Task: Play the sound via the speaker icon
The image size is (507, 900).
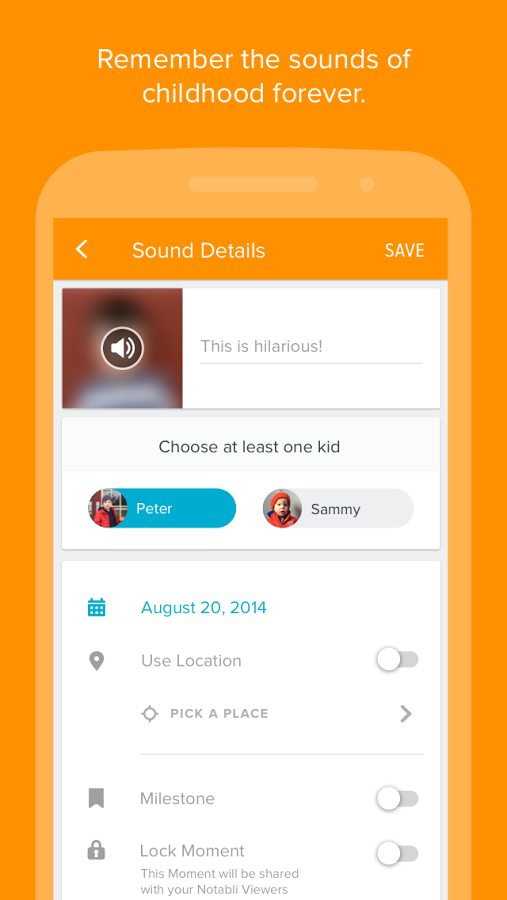Action: click(122, 347)
